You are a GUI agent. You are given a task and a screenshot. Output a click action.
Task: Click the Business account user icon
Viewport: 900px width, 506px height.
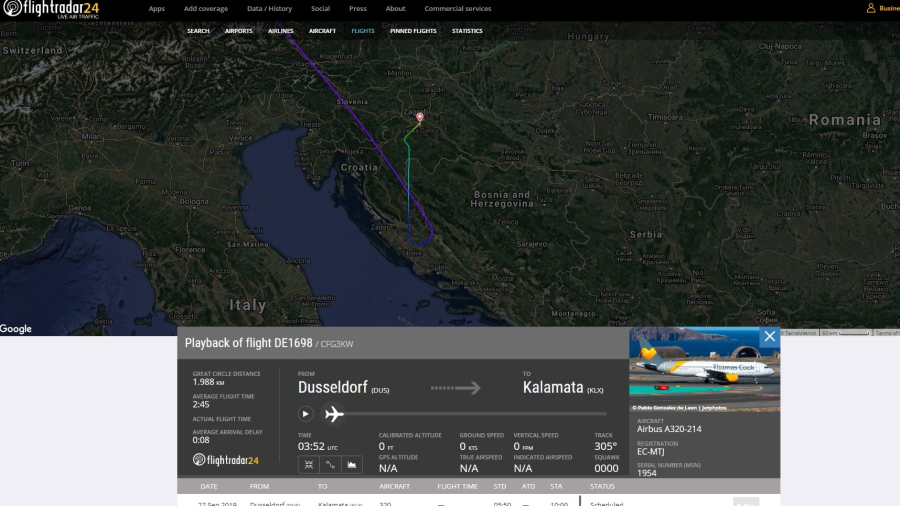(870, 8)
